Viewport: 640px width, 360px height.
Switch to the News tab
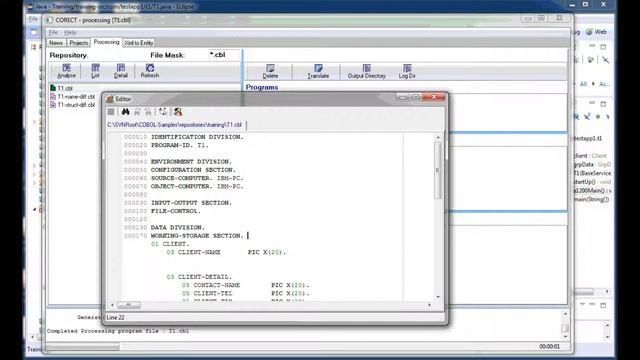coord(56,43)
